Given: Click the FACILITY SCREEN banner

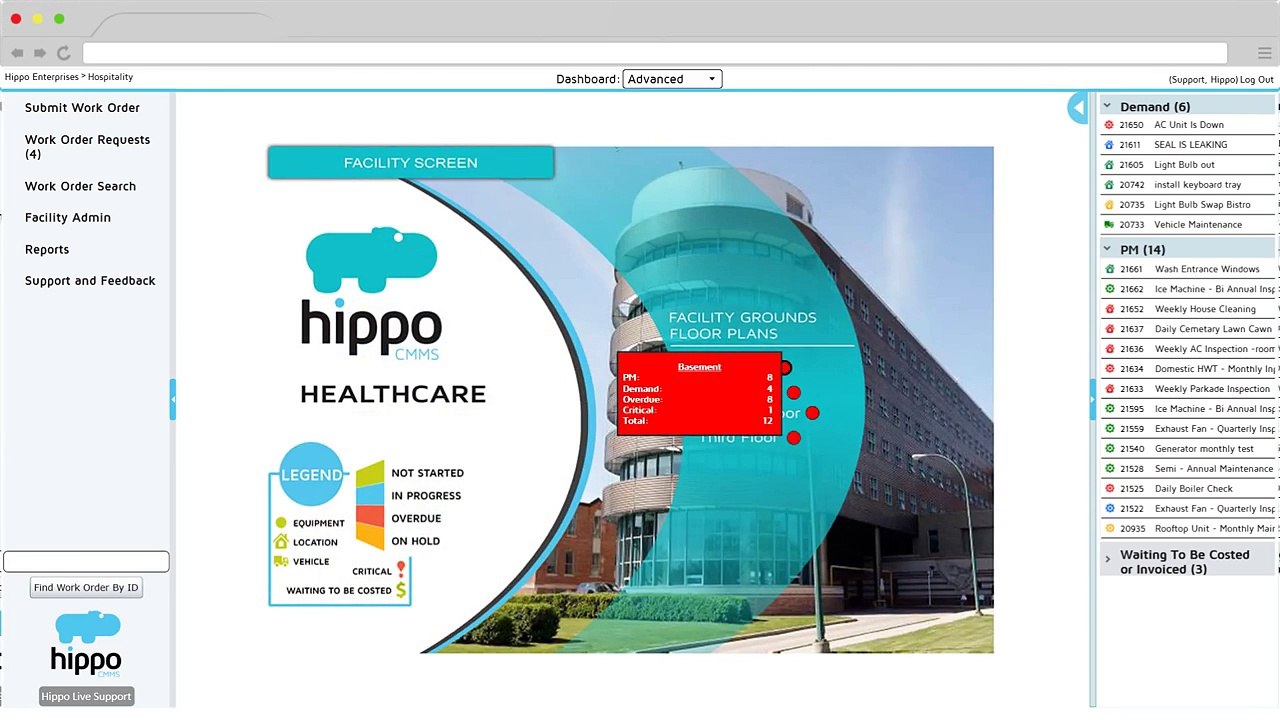Looking at the screenshot, I should click(411, 163).
